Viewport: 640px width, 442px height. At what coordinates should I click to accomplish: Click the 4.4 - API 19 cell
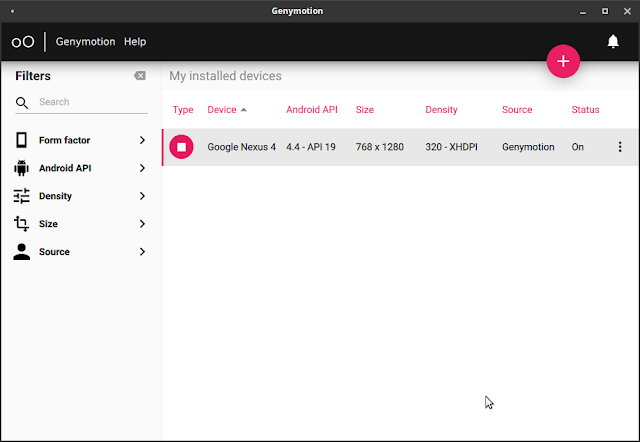pos(311,147)
